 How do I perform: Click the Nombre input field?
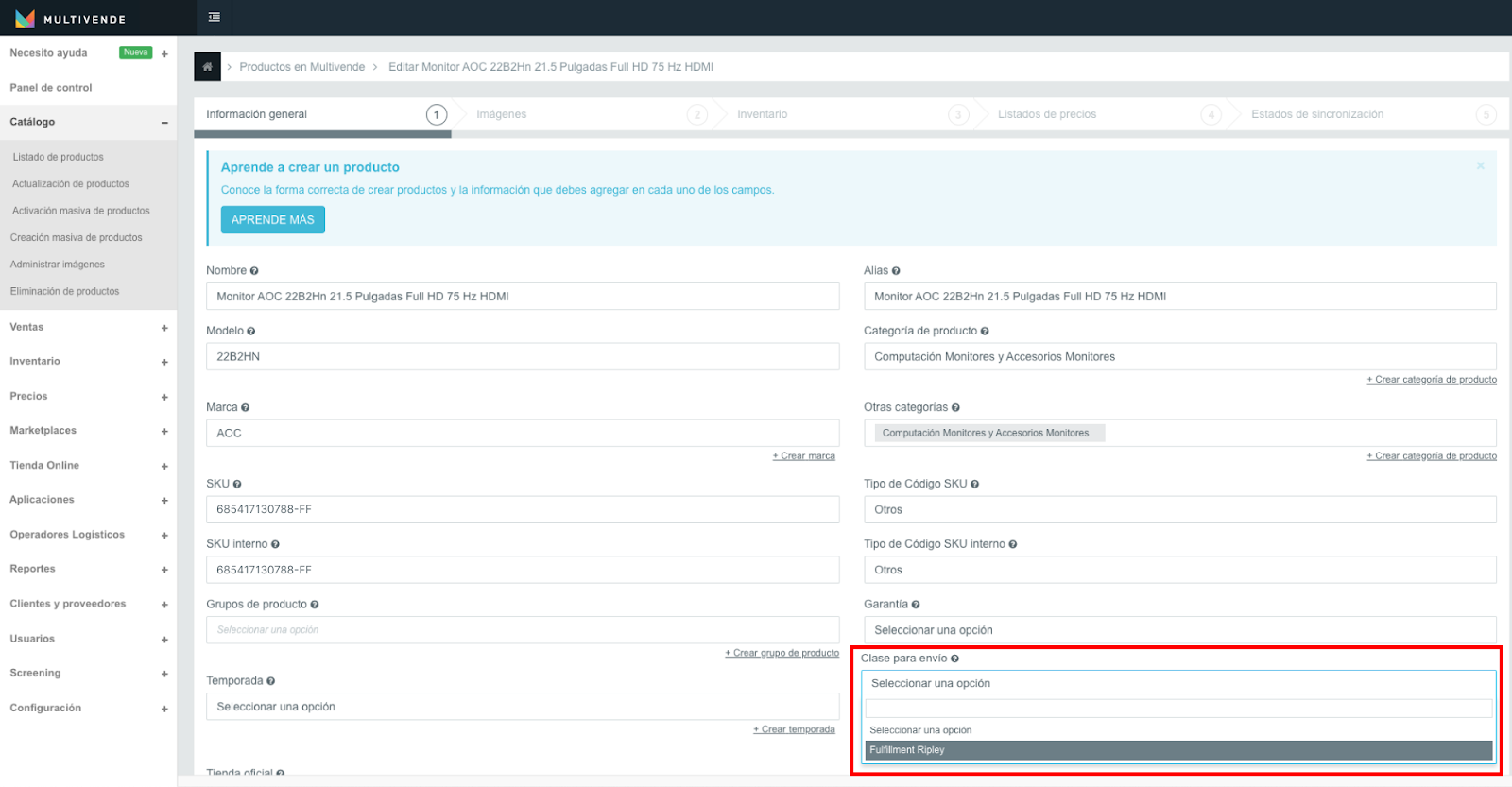coord(523,297)
